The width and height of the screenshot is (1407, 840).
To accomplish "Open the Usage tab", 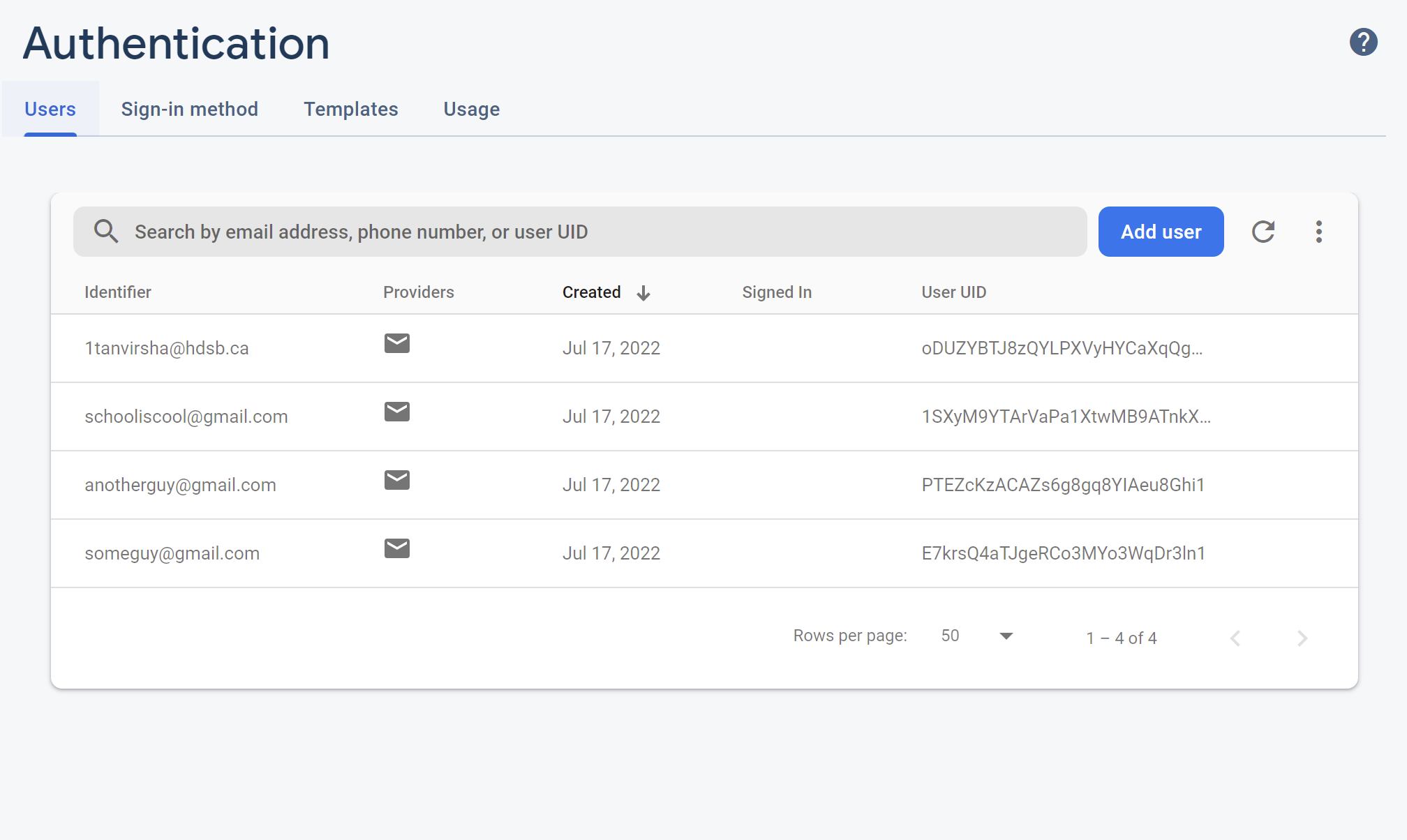I will pyautogui.click(x=471, y=109).
